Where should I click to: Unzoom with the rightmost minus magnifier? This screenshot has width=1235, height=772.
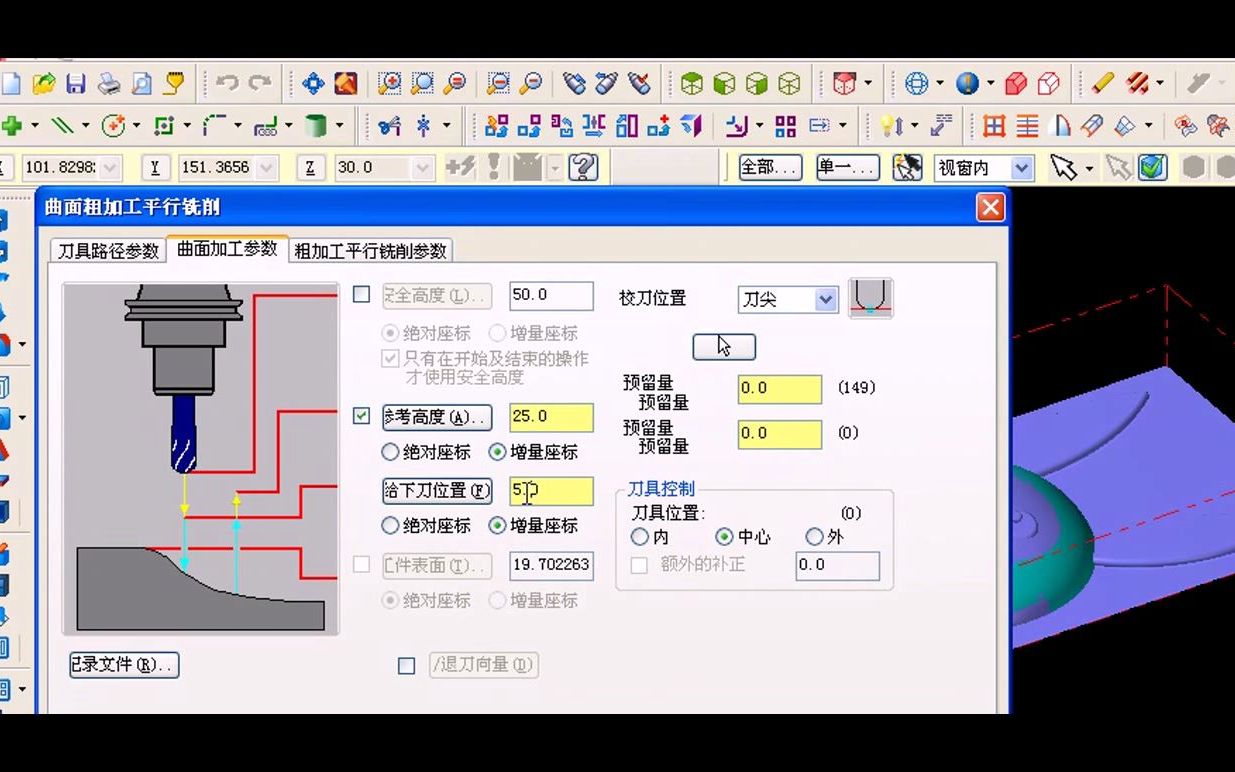[531, 84]
